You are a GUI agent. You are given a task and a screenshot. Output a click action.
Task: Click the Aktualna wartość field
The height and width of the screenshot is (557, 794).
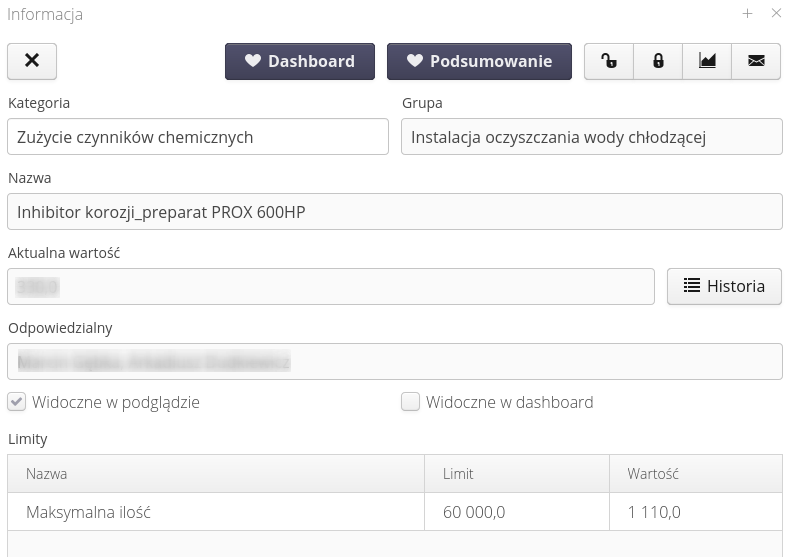point(330,286)
